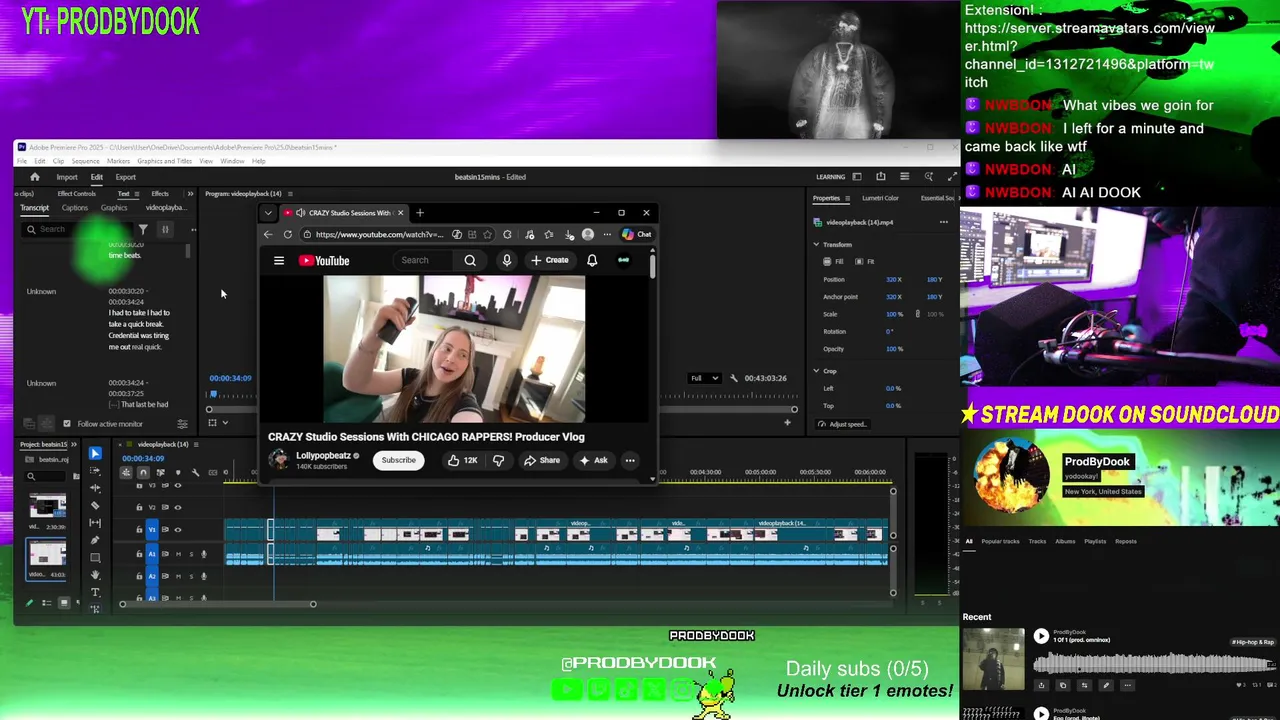
Task: Open Program monitor panel menu
Action: pyautogui.click(x=291, y=194)
